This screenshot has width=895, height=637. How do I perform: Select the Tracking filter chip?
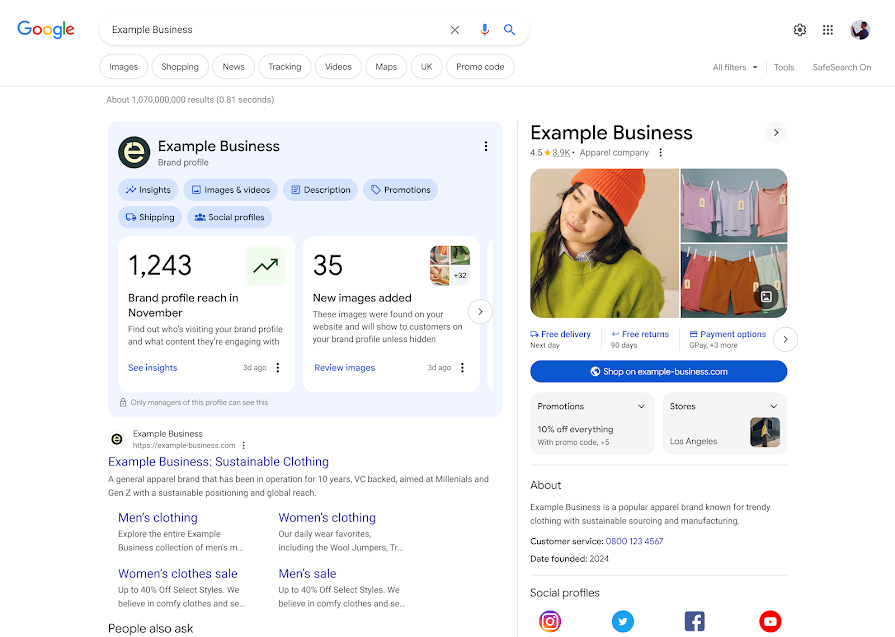(x=285, y=67)
